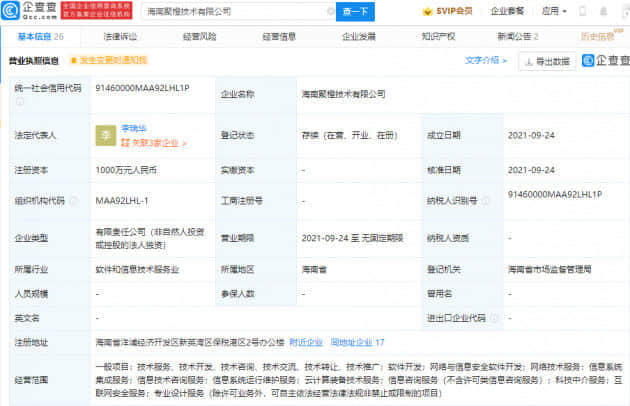Click the 企业类型 value 有限责任公司
630x406 pixels.
[x=150, y=238]
